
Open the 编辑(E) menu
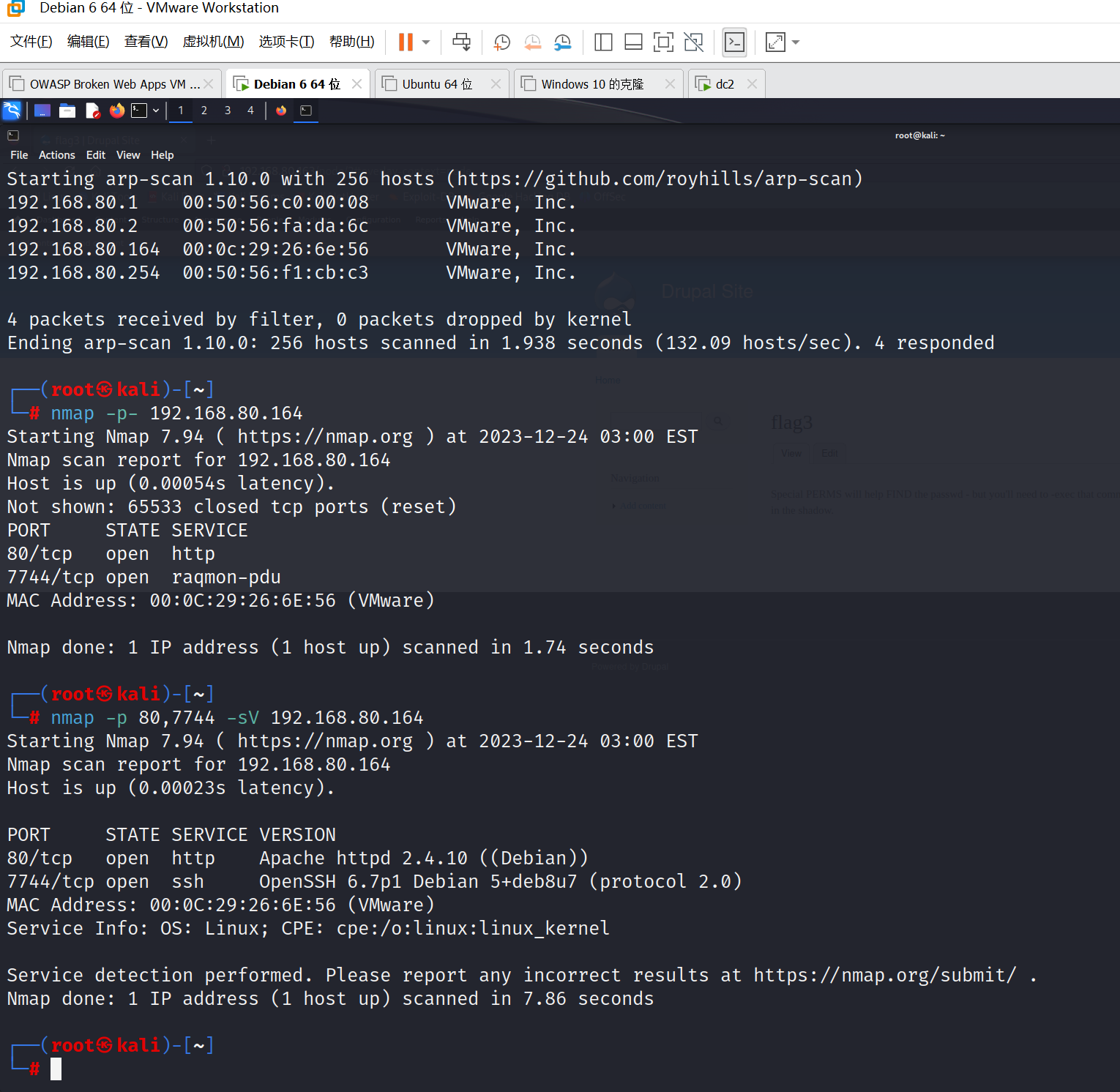88,42
